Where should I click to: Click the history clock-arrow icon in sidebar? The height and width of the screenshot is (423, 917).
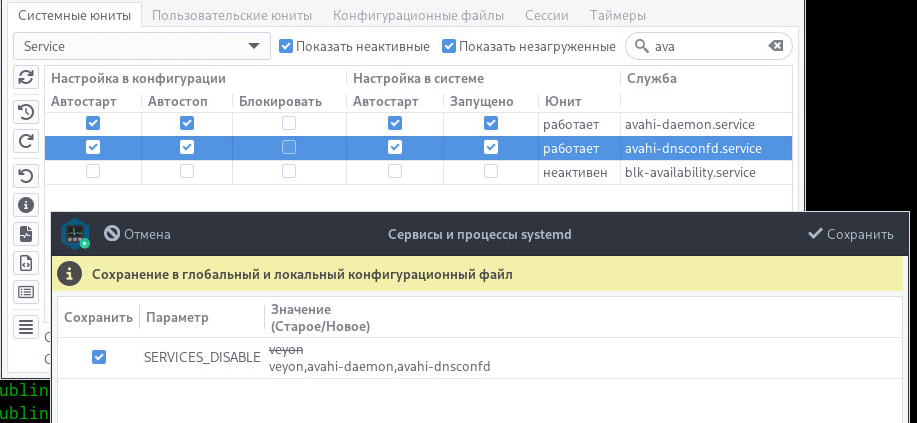tap(27, 111)
